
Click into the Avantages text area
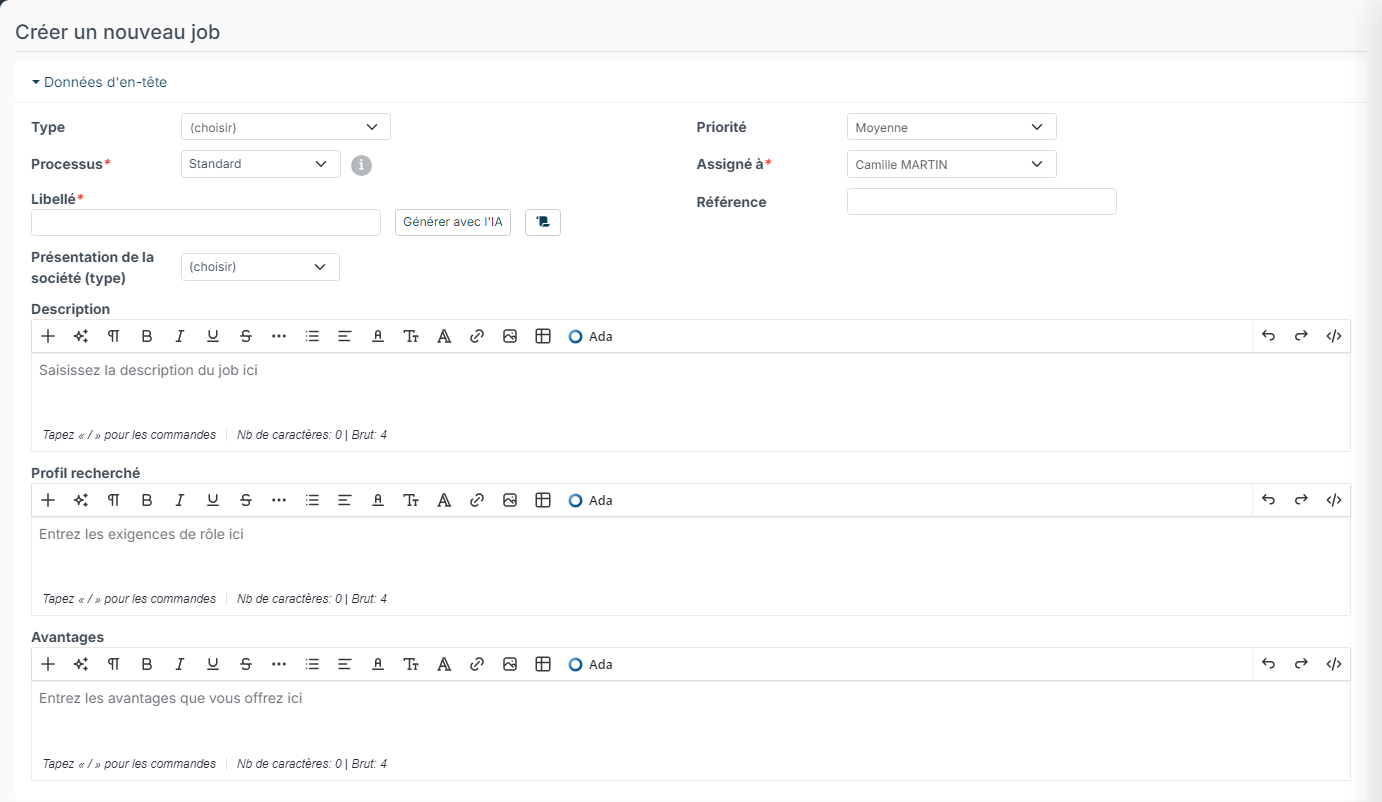pyautogui.click(x=691, y=716)
